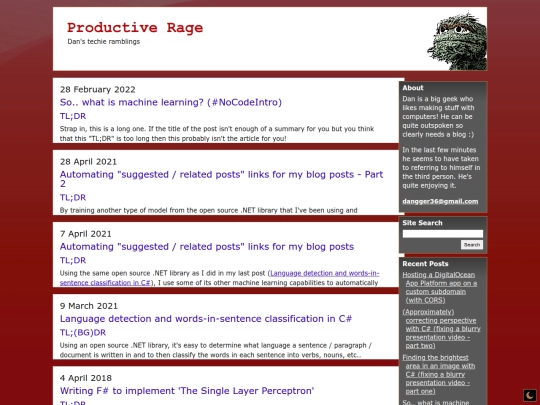540x405 pixels.
Task: Open the 7 April 2021 Automating suggested posts article
Action: point(207,247)
